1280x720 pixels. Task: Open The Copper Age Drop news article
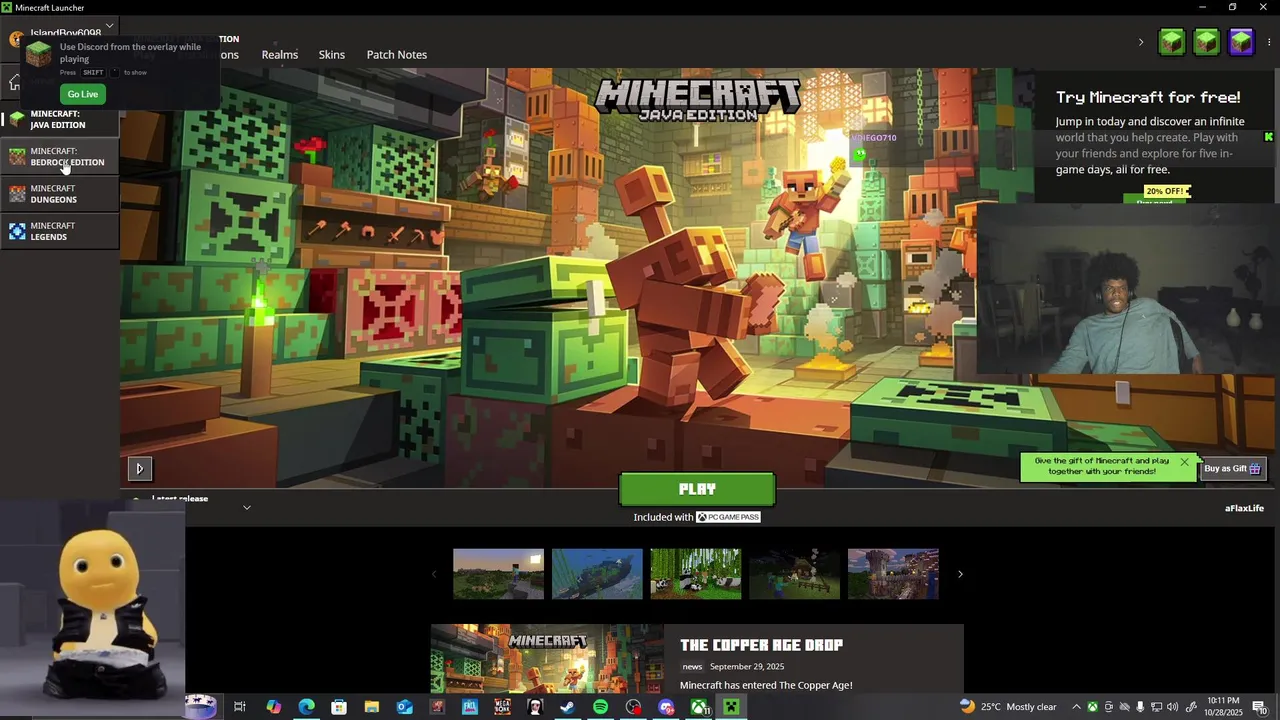tap(761, 645)
